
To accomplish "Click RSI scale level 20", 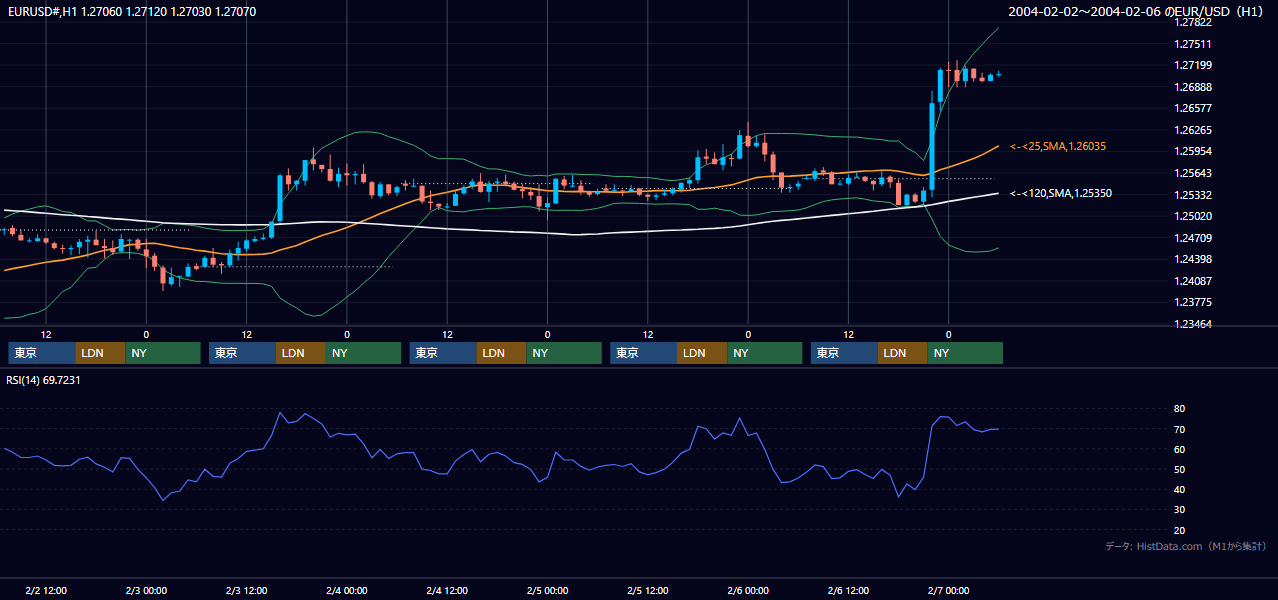I will (x=1180, y=530).
